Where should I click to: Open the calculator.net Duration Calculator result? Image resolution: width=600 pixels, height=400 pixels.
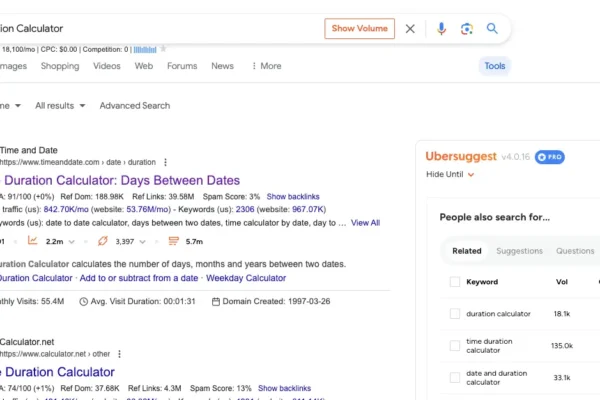[x=60, y=372]
